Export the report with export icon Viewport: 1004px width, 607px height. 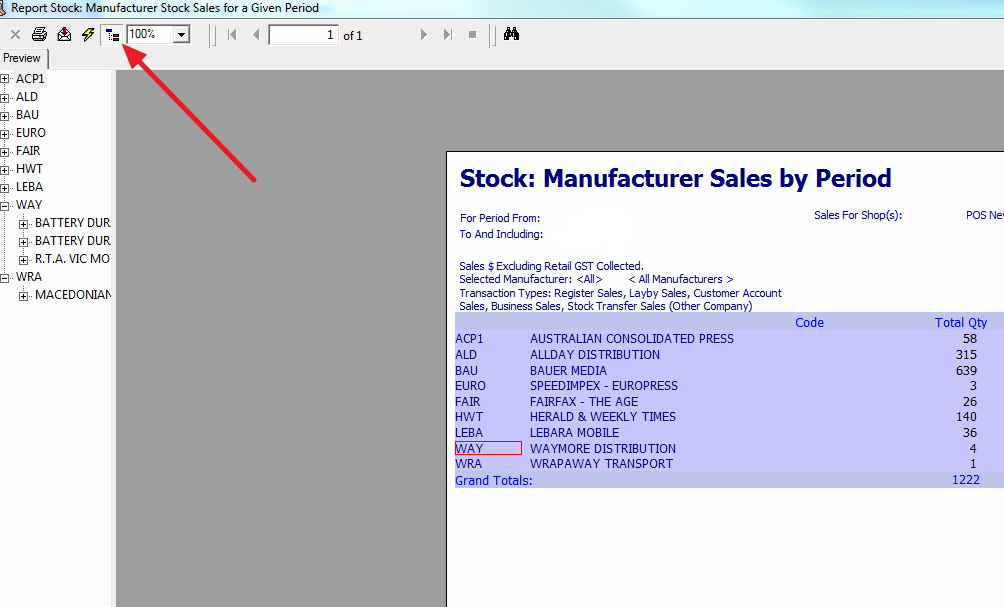pos(64,35)
